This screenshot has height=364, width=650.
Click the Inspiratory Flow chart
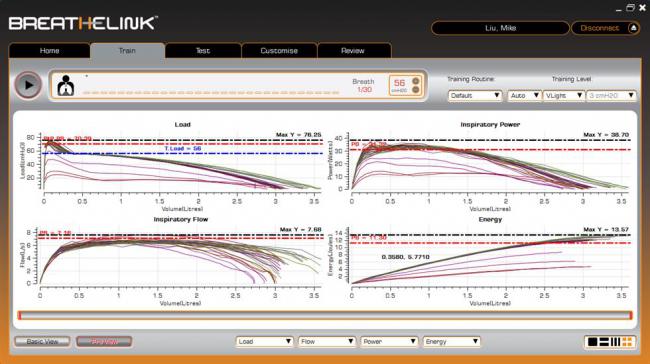tap(180, 257)
